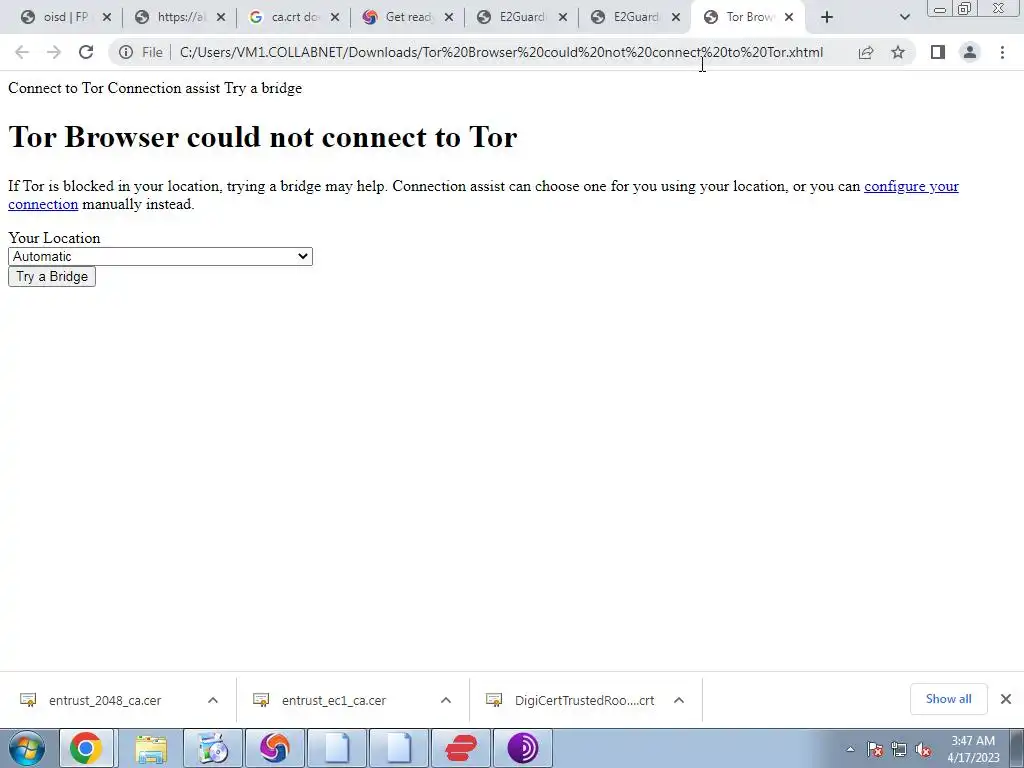The width and height of the screenshot is (1024, 768).
Task: Click the Try a Bridge button
Action: [x=52, y=276]
